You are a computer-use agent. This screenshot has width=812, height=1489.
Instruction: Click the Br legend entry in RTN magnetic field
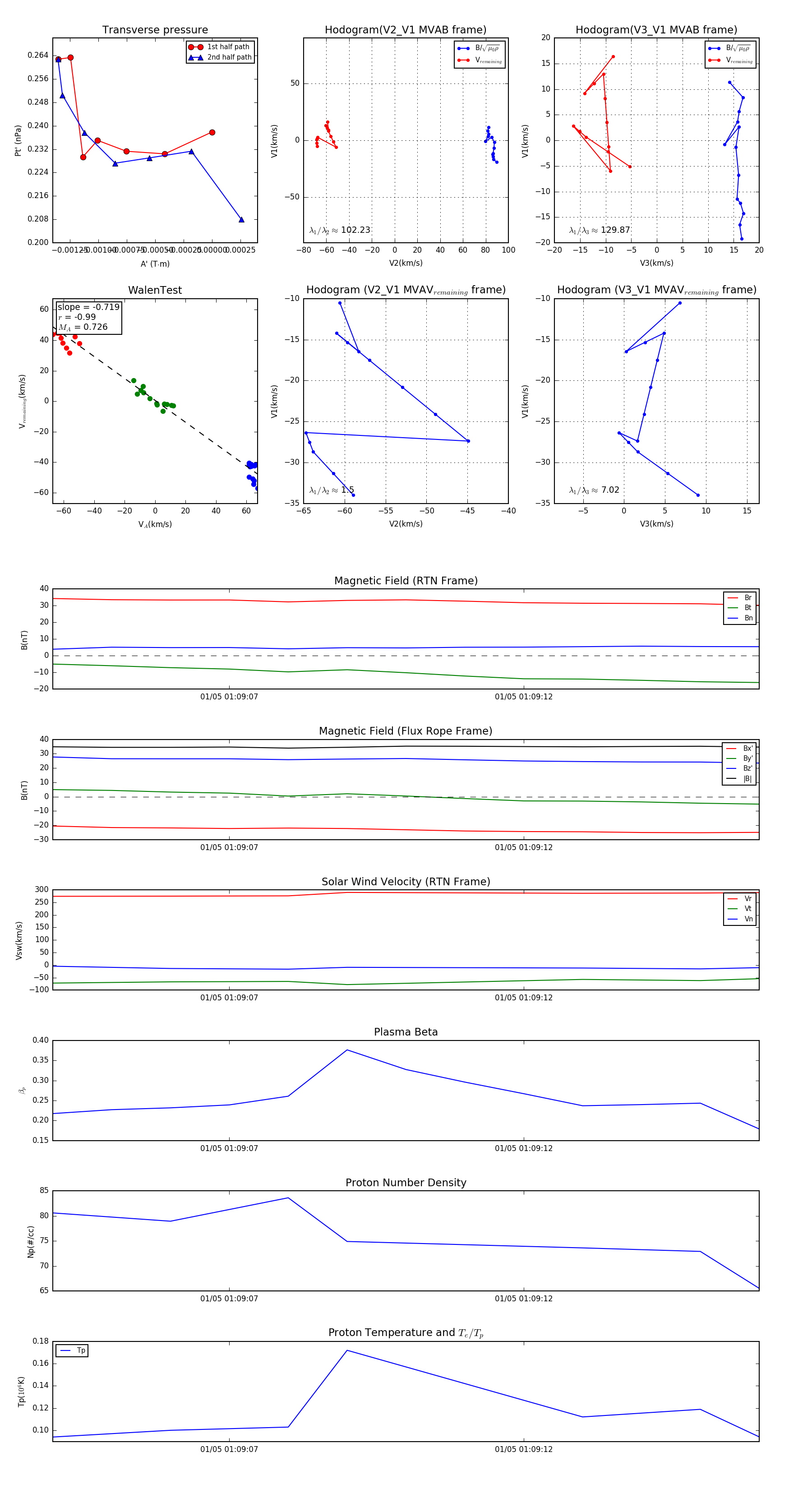(740, 598)
